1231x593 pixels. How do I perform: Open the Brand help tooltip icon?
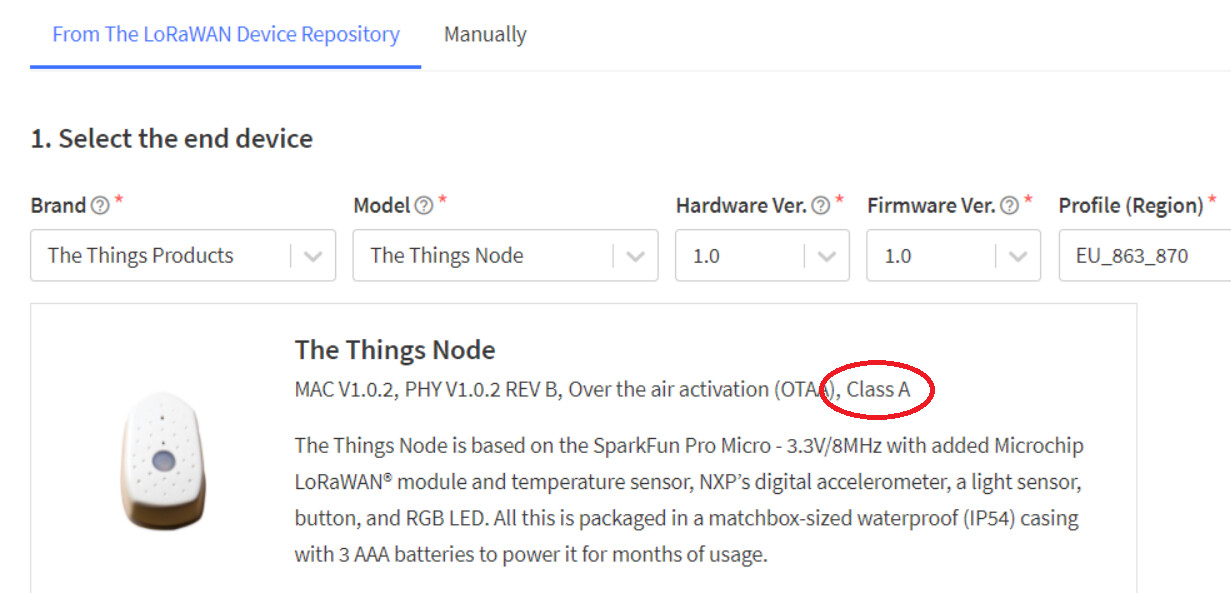pos(100,206)
